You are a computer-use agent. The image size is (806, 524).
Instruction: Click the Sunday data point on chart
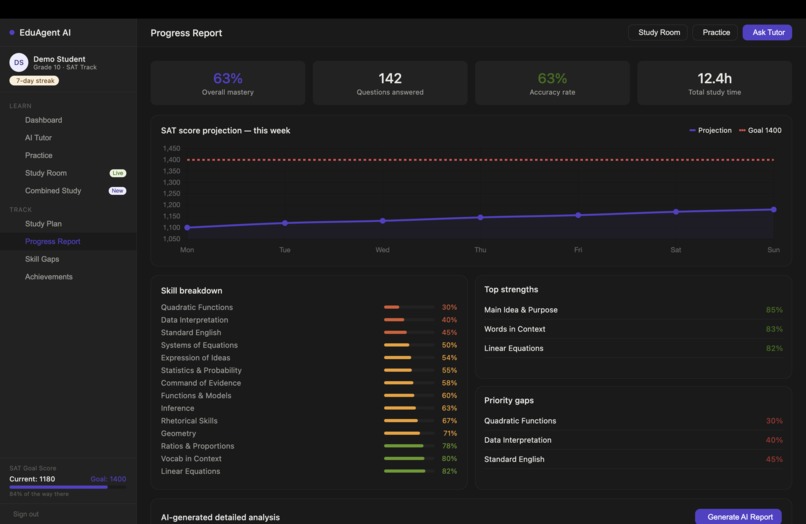click(774, 209)
